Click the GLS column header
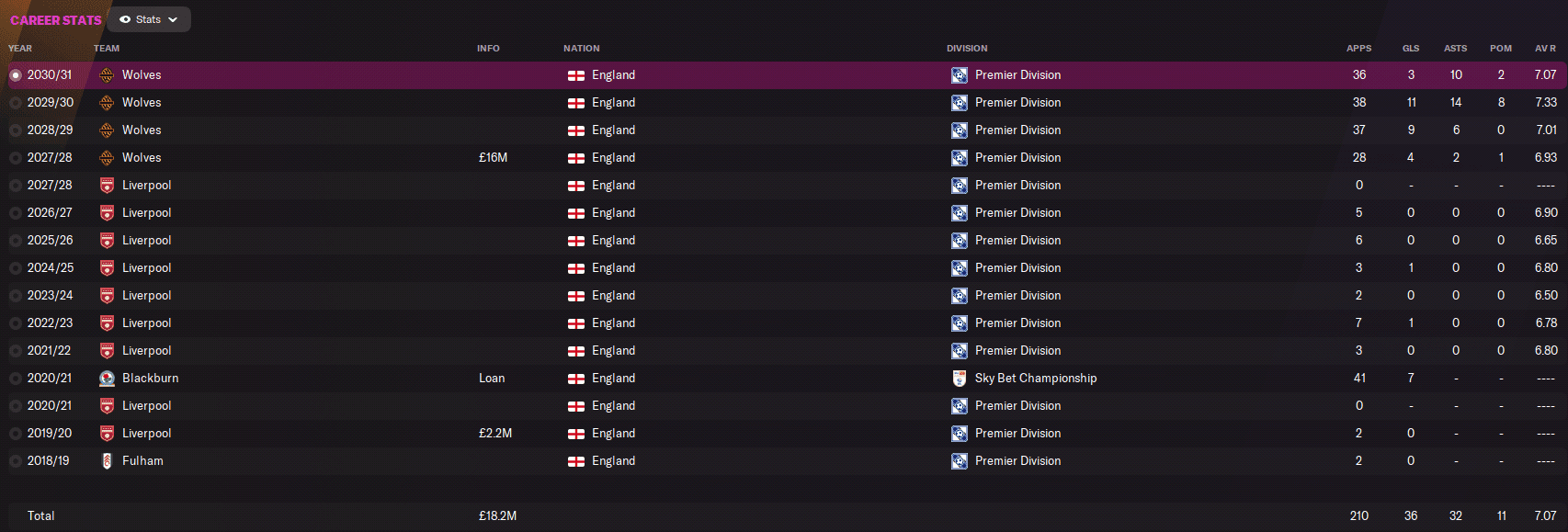1568x532 pixels. click(x=1411, y=49)
